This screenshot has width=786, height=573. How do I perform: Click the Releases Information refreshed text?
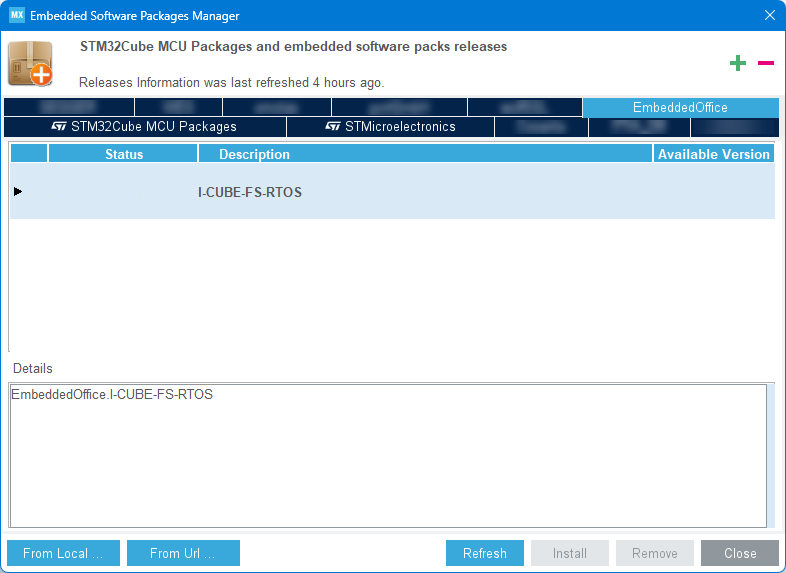click(x=232, y=83)
